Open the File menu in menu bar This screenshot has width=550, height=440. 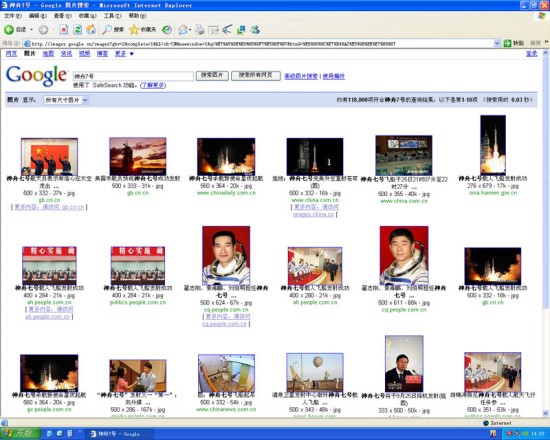point(13,16)
